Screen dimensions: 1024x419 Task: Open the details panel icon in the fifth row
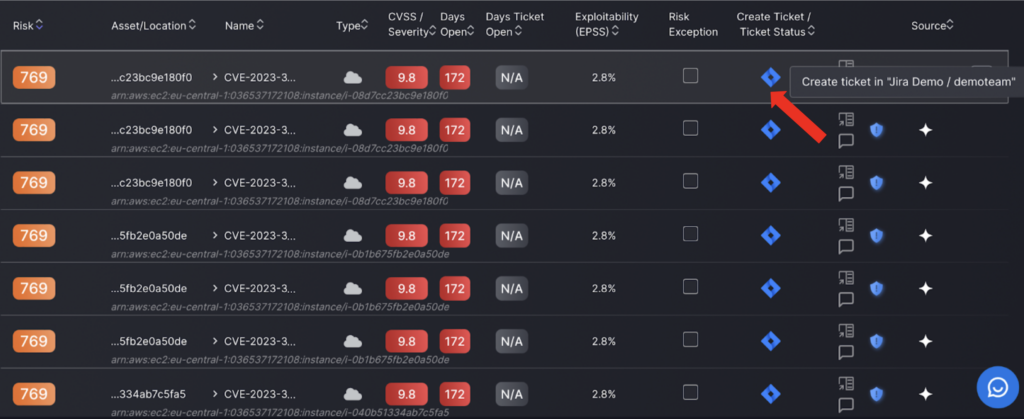846,277
